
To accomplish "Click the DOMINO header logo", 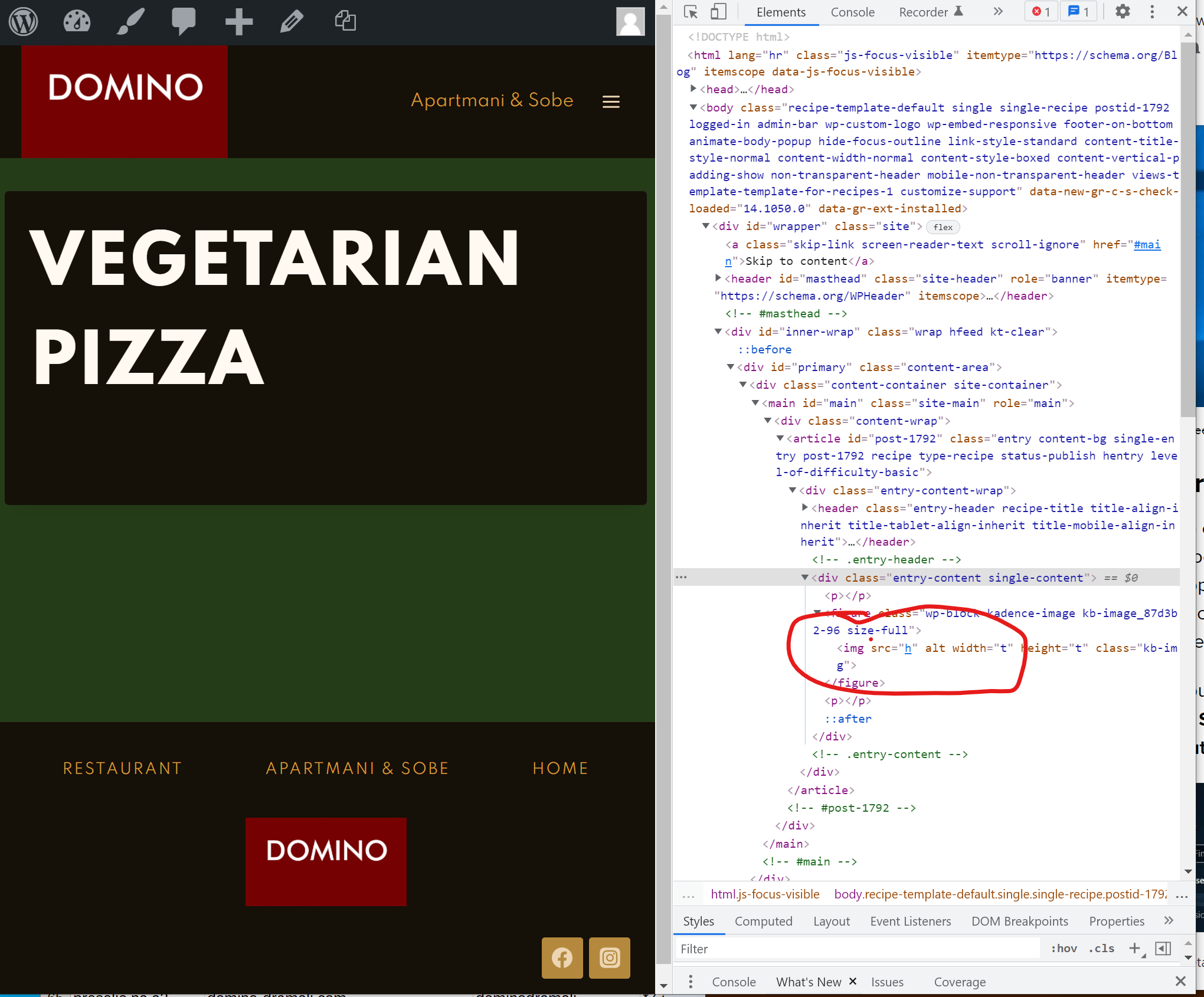I will pos(125,101).
